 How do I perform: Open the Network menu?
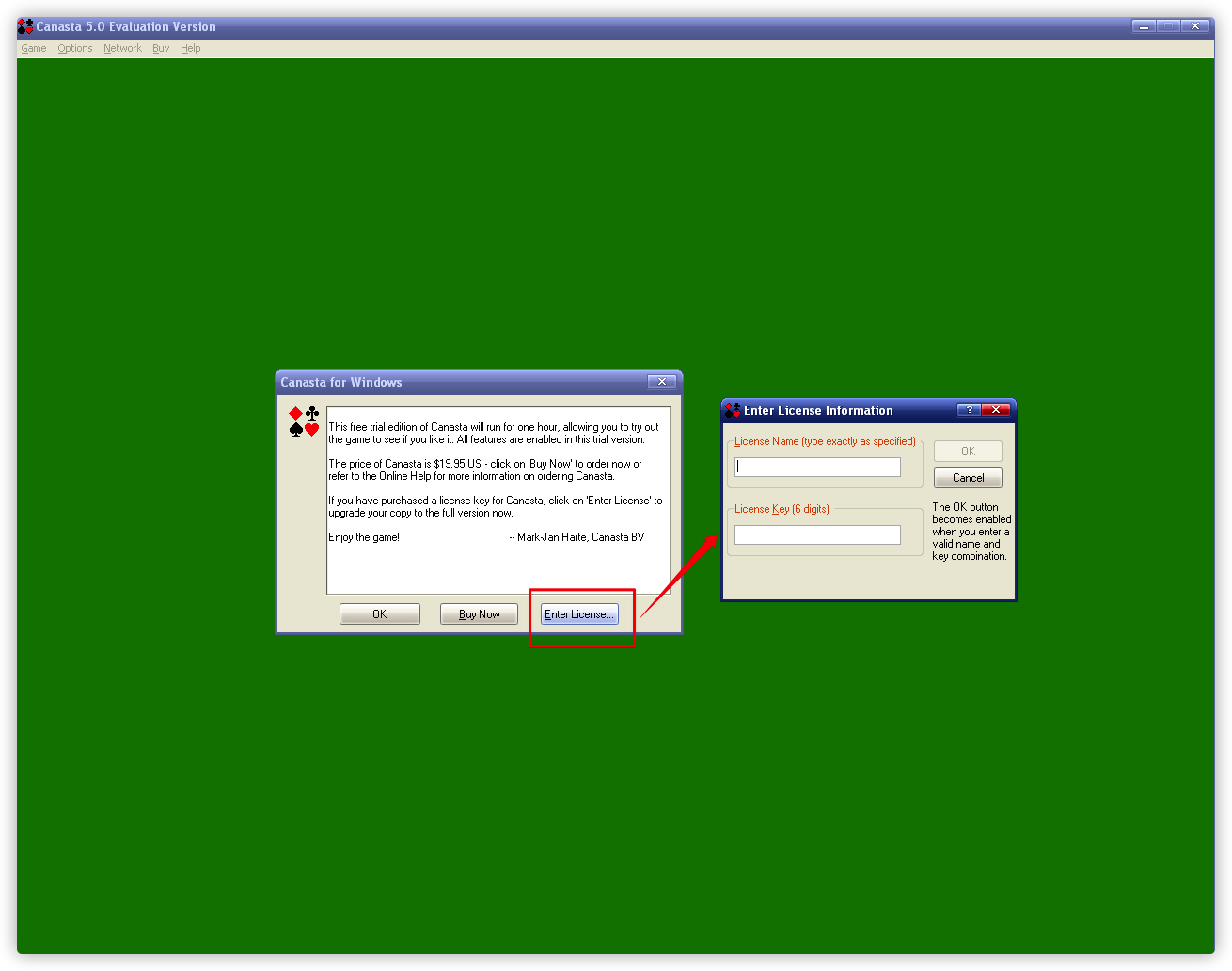(x=122, y=48)
